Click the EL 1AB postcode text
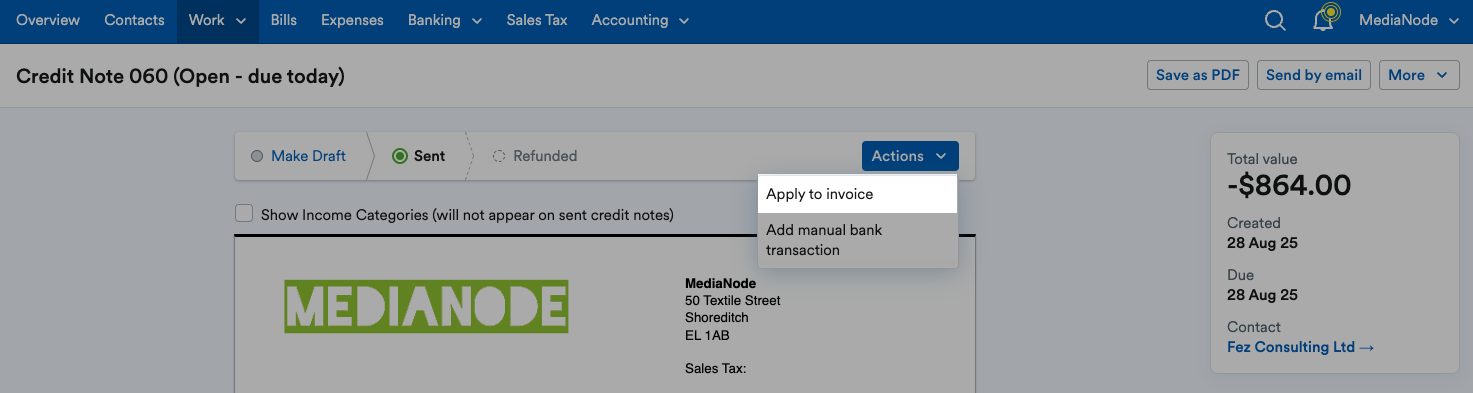Image resolution: width=1473 pixels, height=393 pixels. [x=707, y=336]
